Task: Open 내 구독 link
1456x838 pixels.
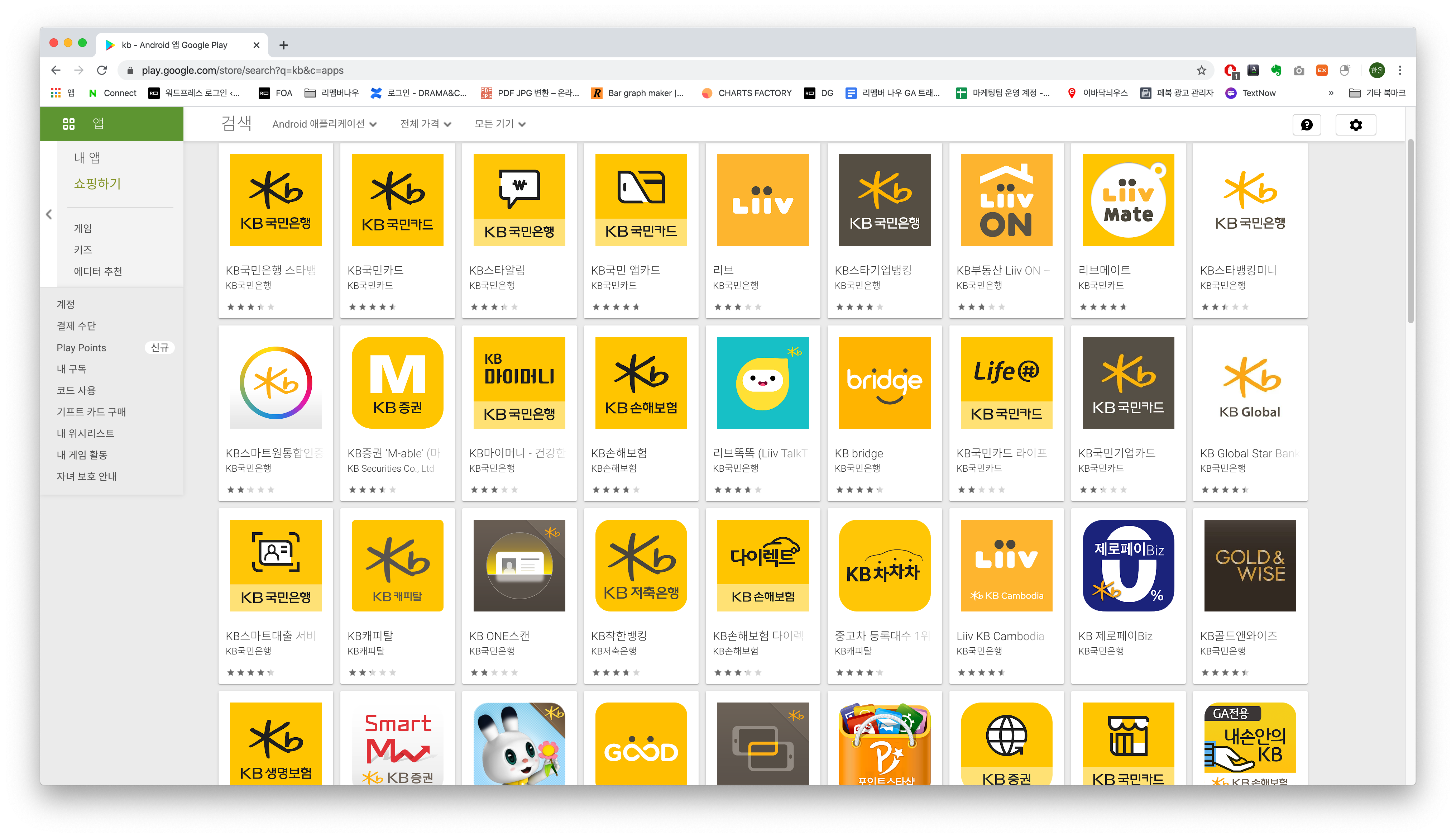Action: coord(71,369)
